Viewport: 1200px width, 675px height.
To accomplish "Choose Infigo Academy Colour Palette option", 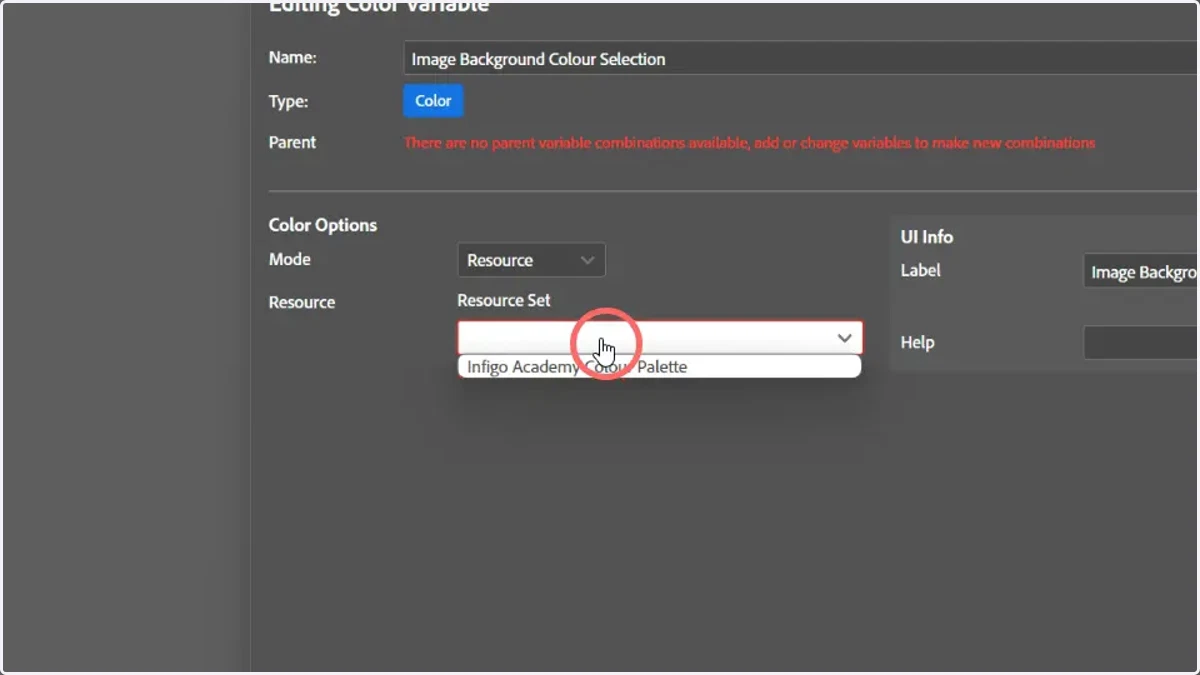I will [660, 367].
